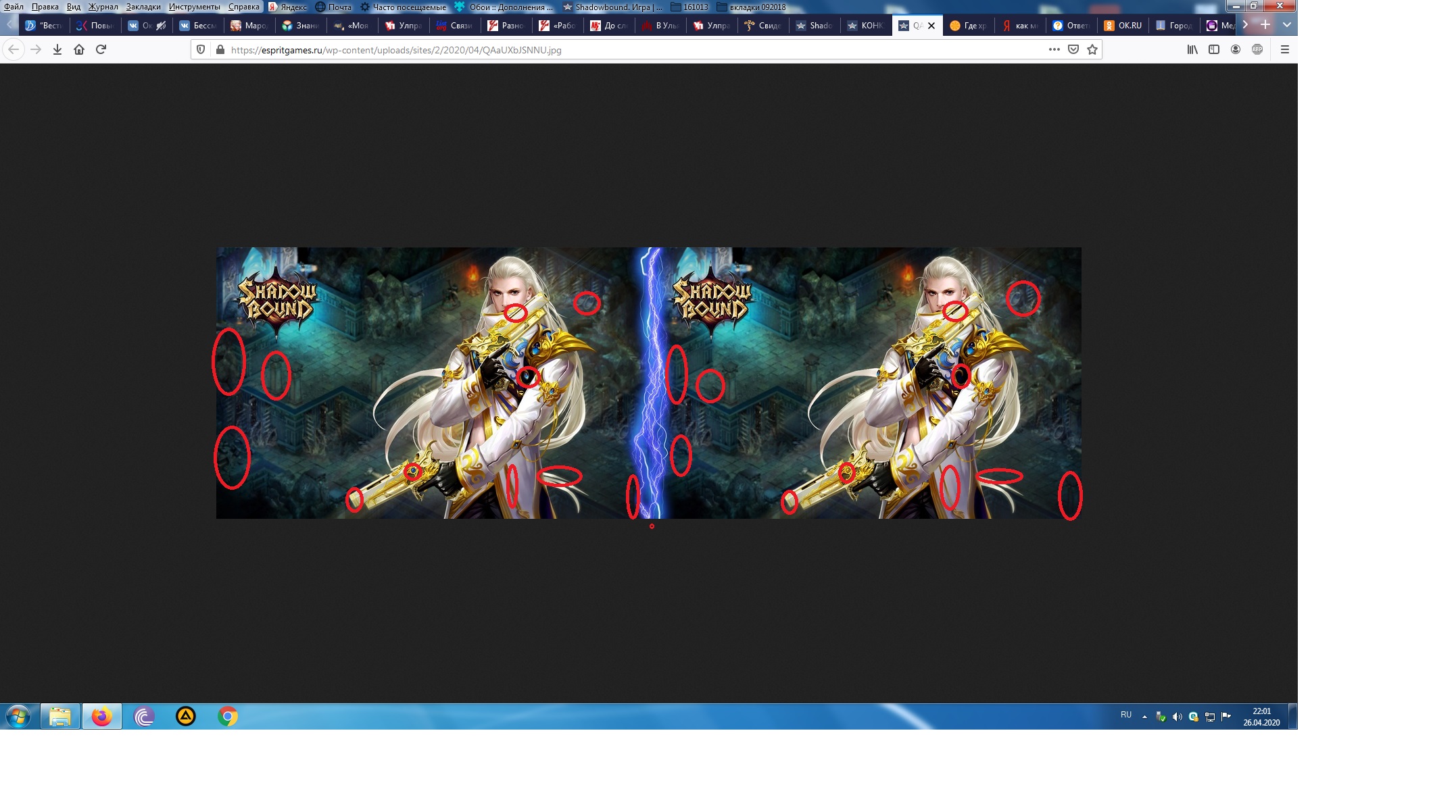Open the Закладки menu
This screenshot has height=812, width=1456.
click(143, 7)
